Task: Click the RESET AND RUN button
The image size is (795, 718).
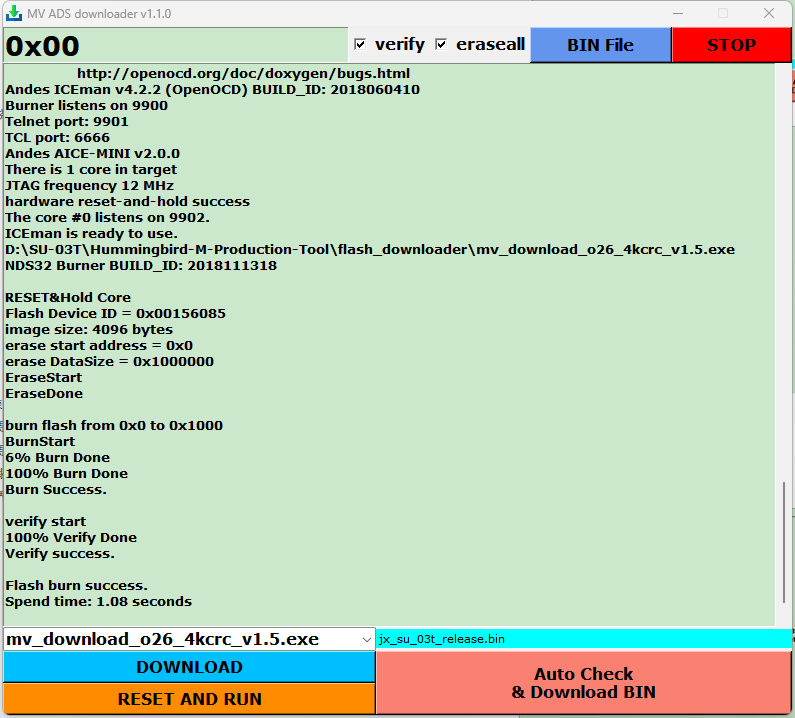Action: point(189,699)
